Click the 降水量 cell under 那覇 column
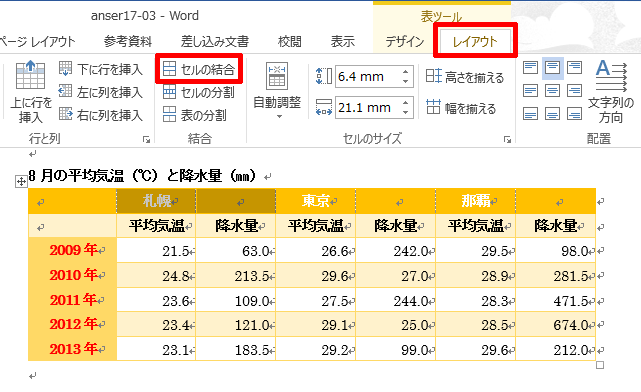641x392 pixels. point(556,226)
